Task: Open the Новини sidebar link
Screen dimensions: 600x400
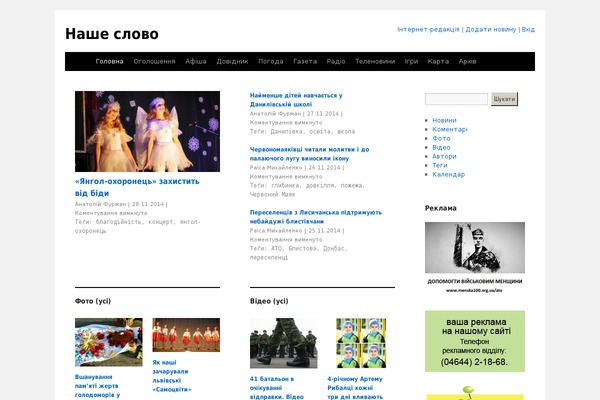Action: (x=444, y=120)
